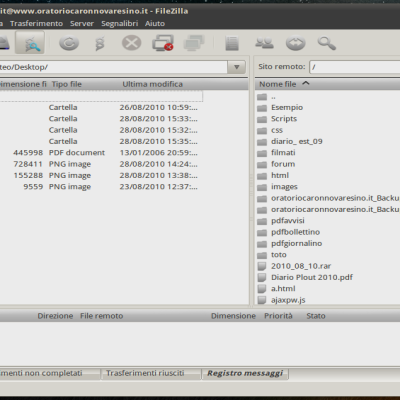Open the Server menu
The image size is (400, 400).
coord(82,24)
